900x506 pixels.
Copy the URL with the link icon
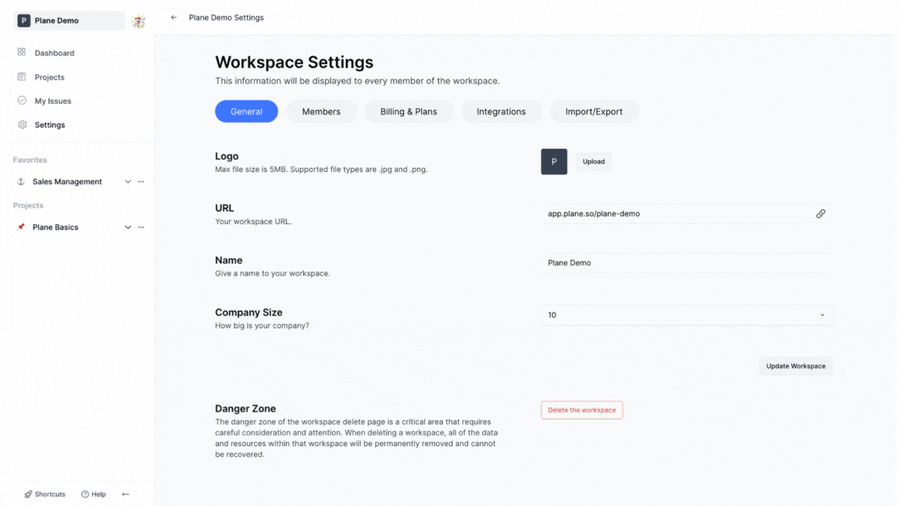point(821,213)
